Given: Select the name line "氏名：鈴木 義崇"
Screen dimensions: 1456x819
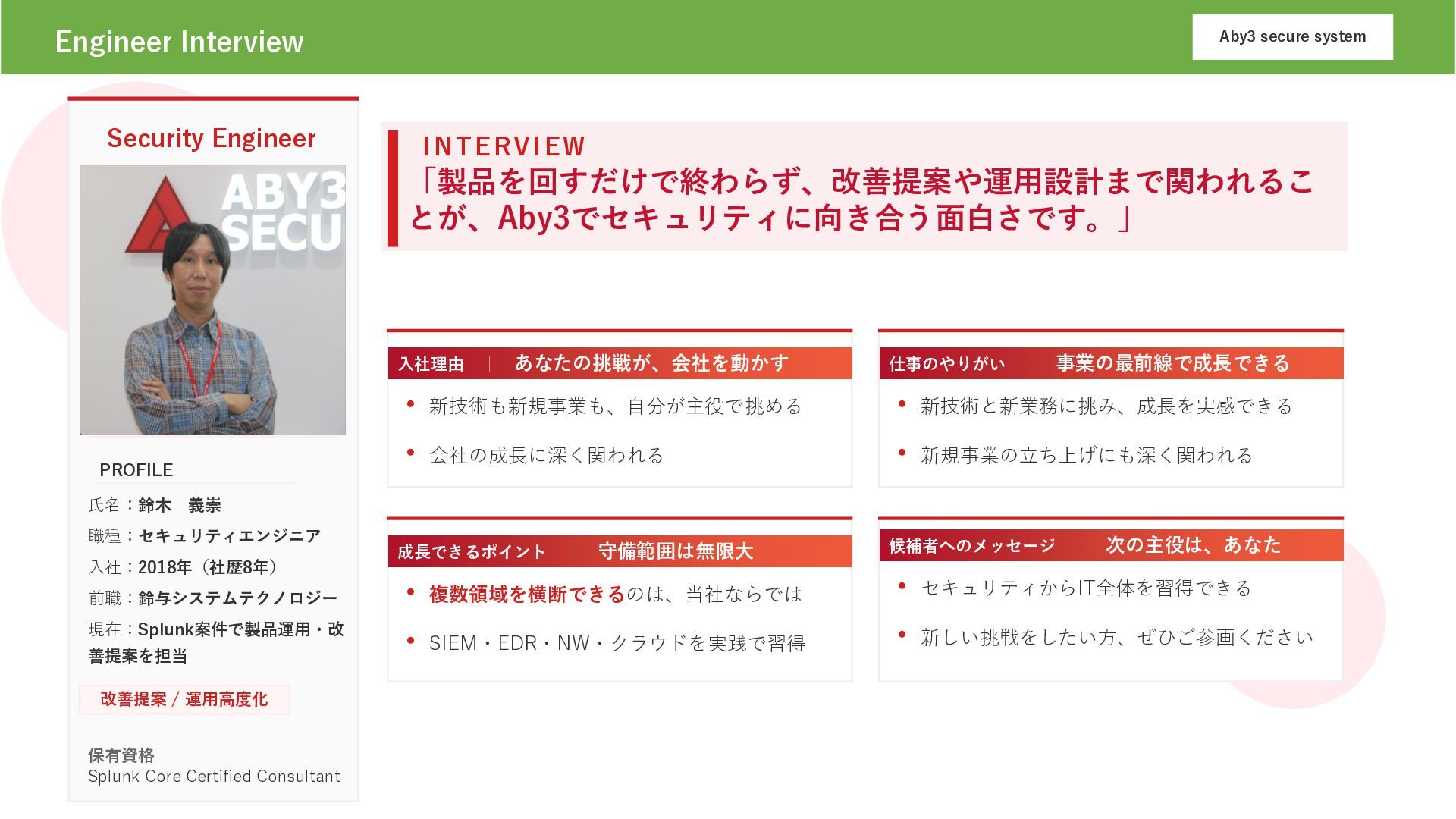Looking at the screenshot, I should (155, 505).
